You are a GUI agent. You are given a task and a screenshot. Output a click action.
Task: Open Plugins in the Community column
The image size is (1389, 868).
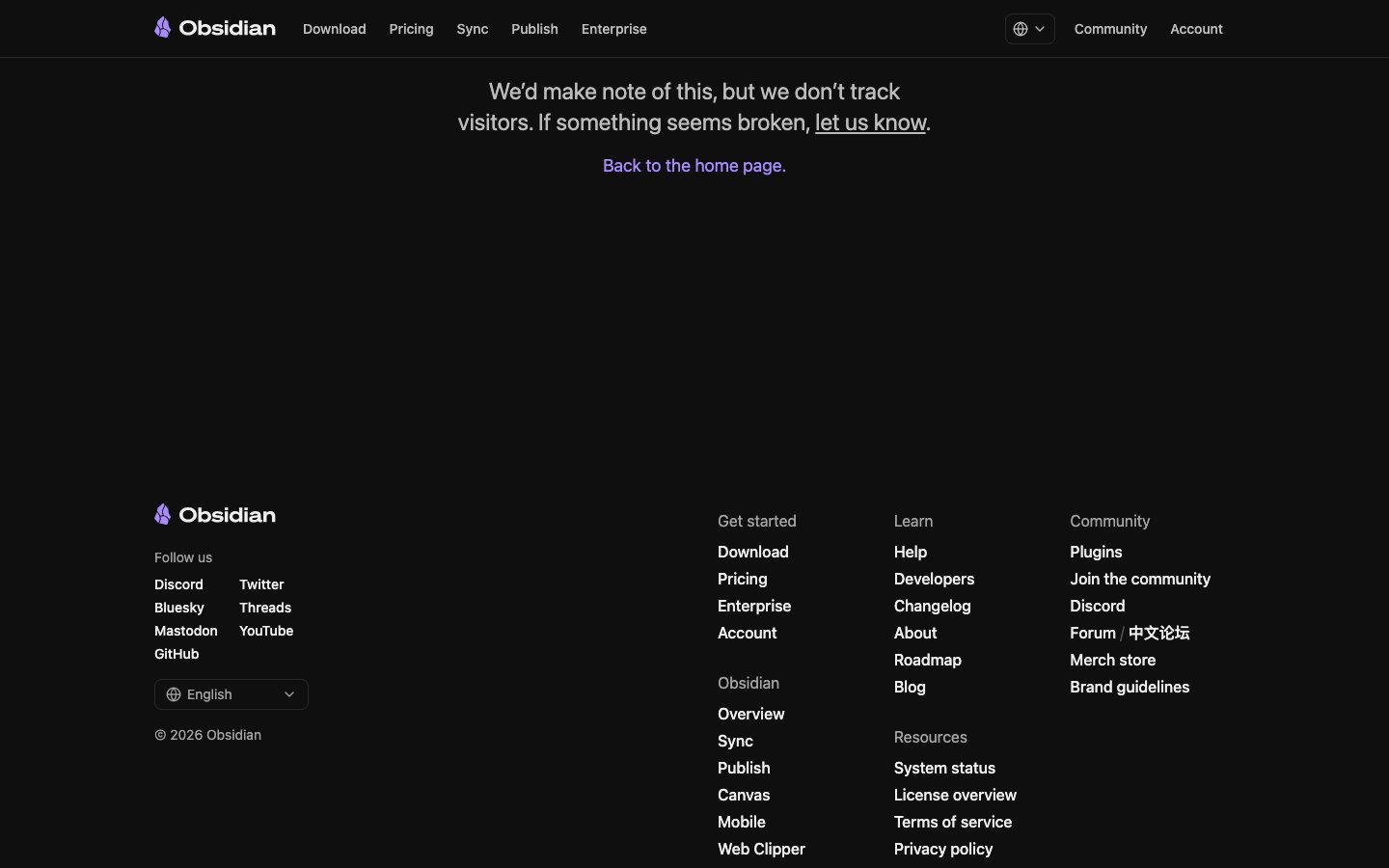point(1096,552)
